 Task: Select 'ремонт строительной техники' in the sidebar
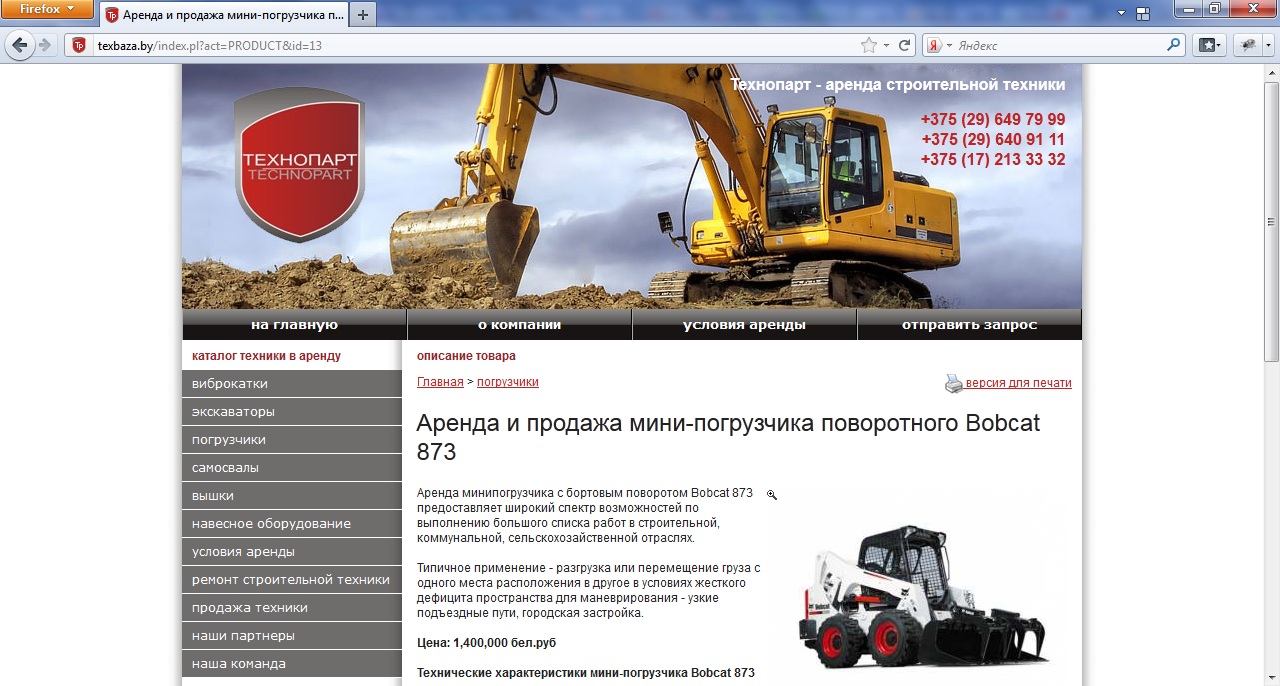pyautogui.click(x=292, y=580)
